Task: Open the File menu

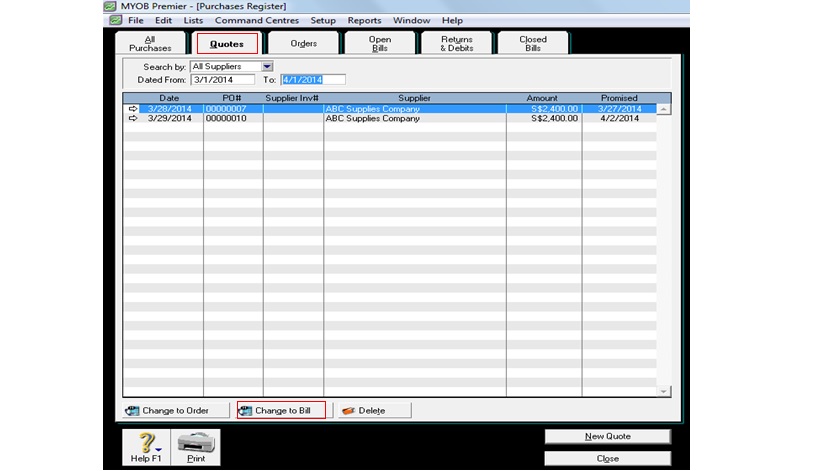Action: click(136, 20)
